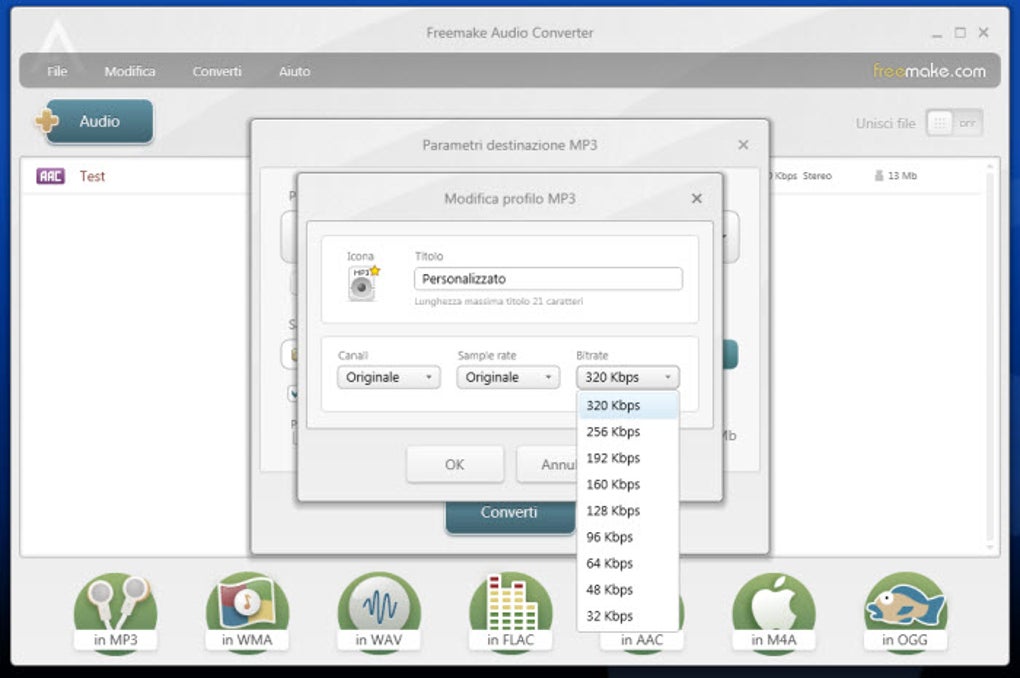Choose the 'in WMA' conversion icon
This screenshot has height=678, width=1020.
point(247,612)
